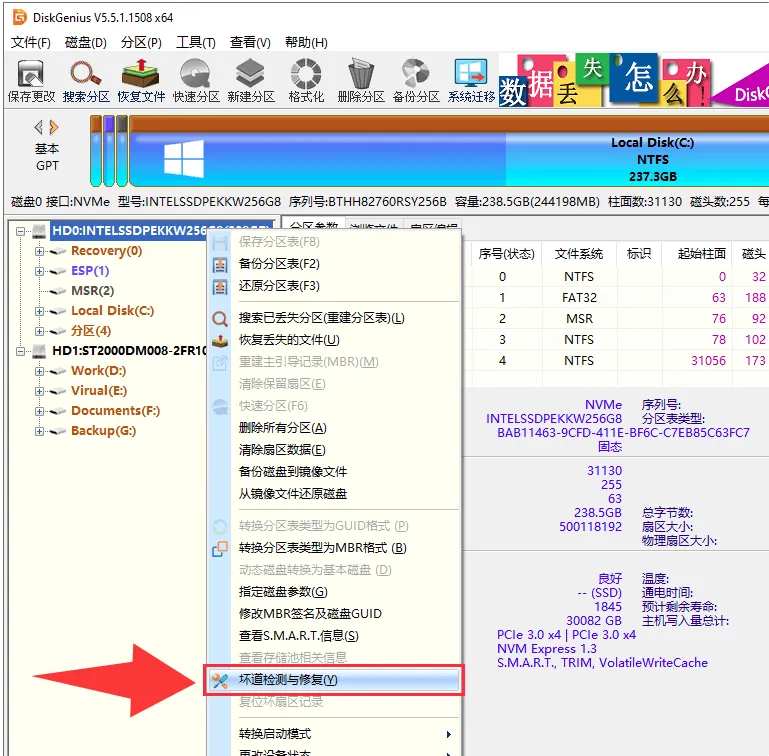Select Documents(F:) in the disk tree

tap(116, 411)
